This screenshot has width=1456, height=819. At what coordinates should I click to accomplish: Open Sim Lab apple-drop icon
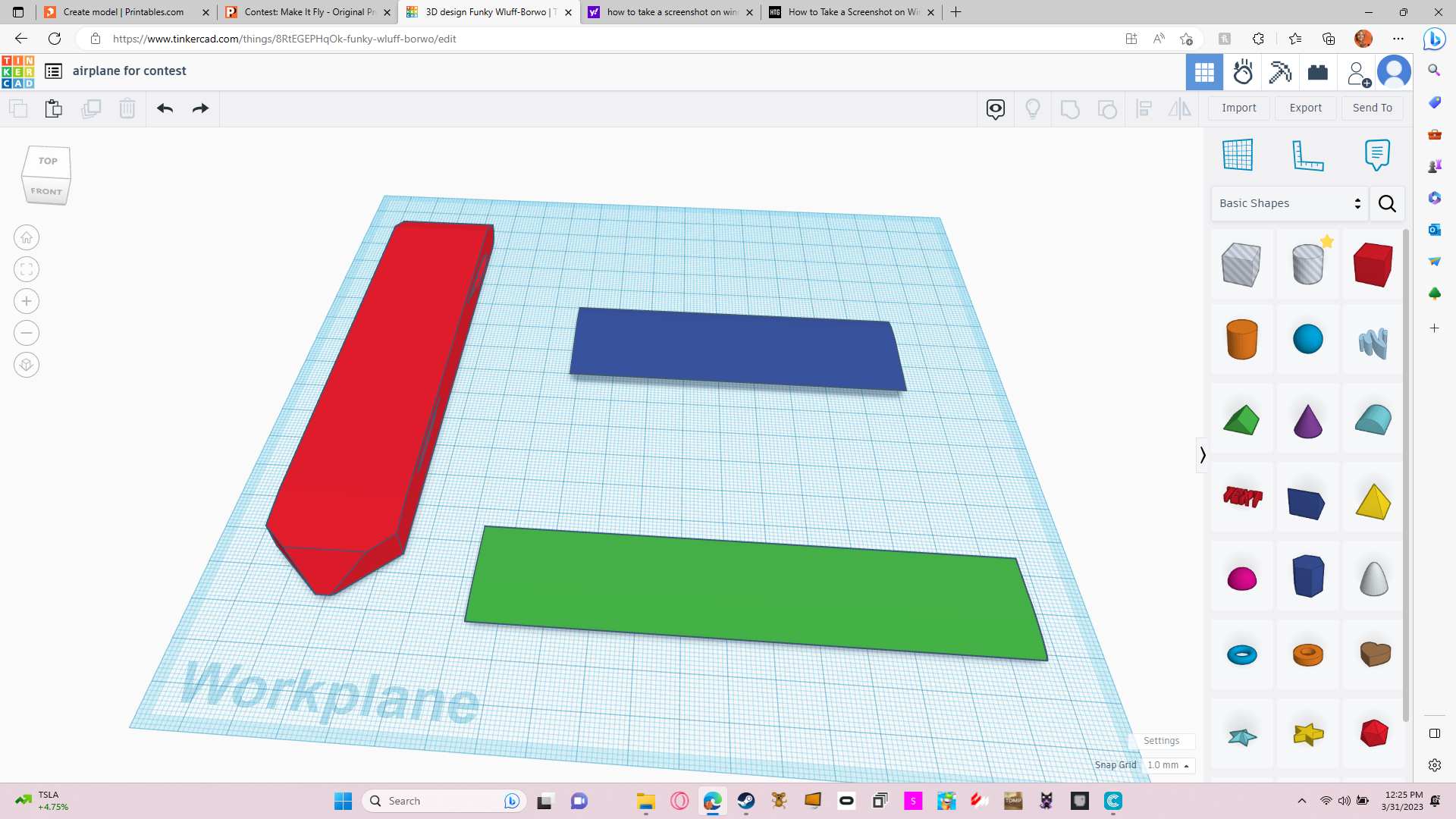click(x=1243, y=72)
